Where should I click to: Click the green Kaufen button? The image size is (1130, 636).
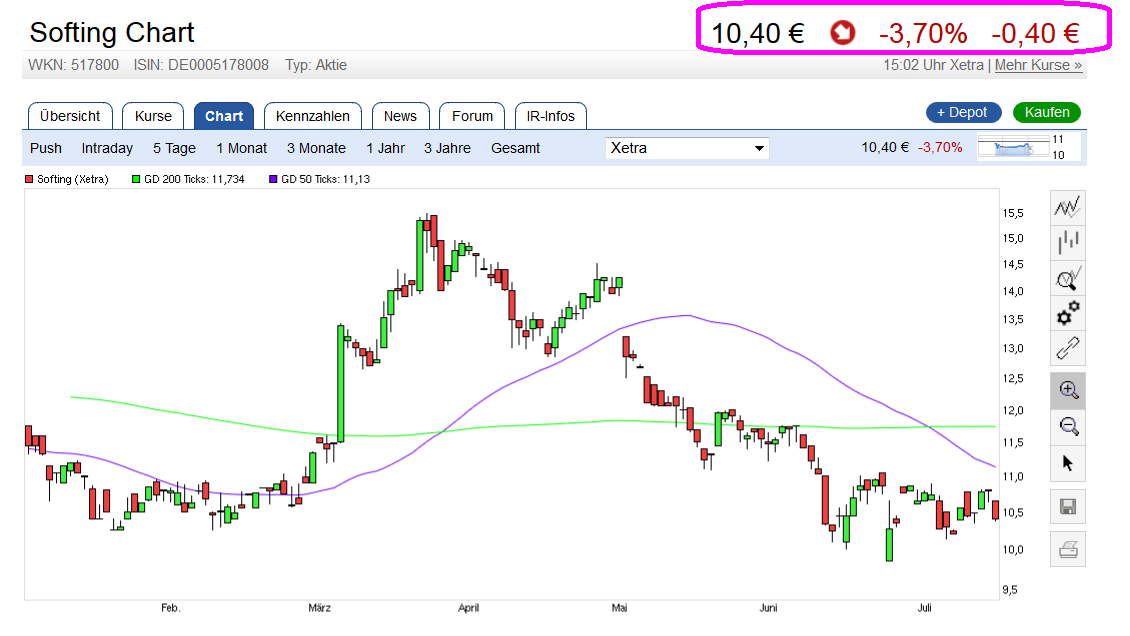pos(1047,112)
